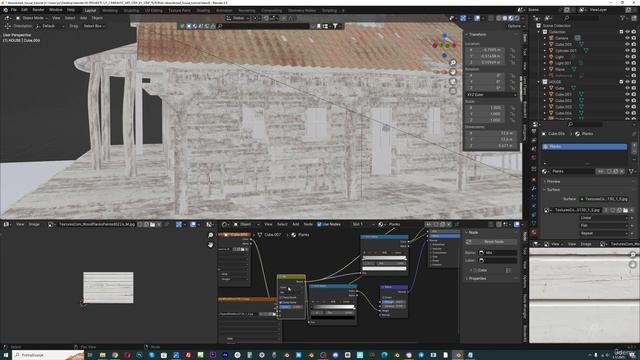Open XYZ Euler rotation mode dropdown
640x360 pixels.
pos(491,95)
